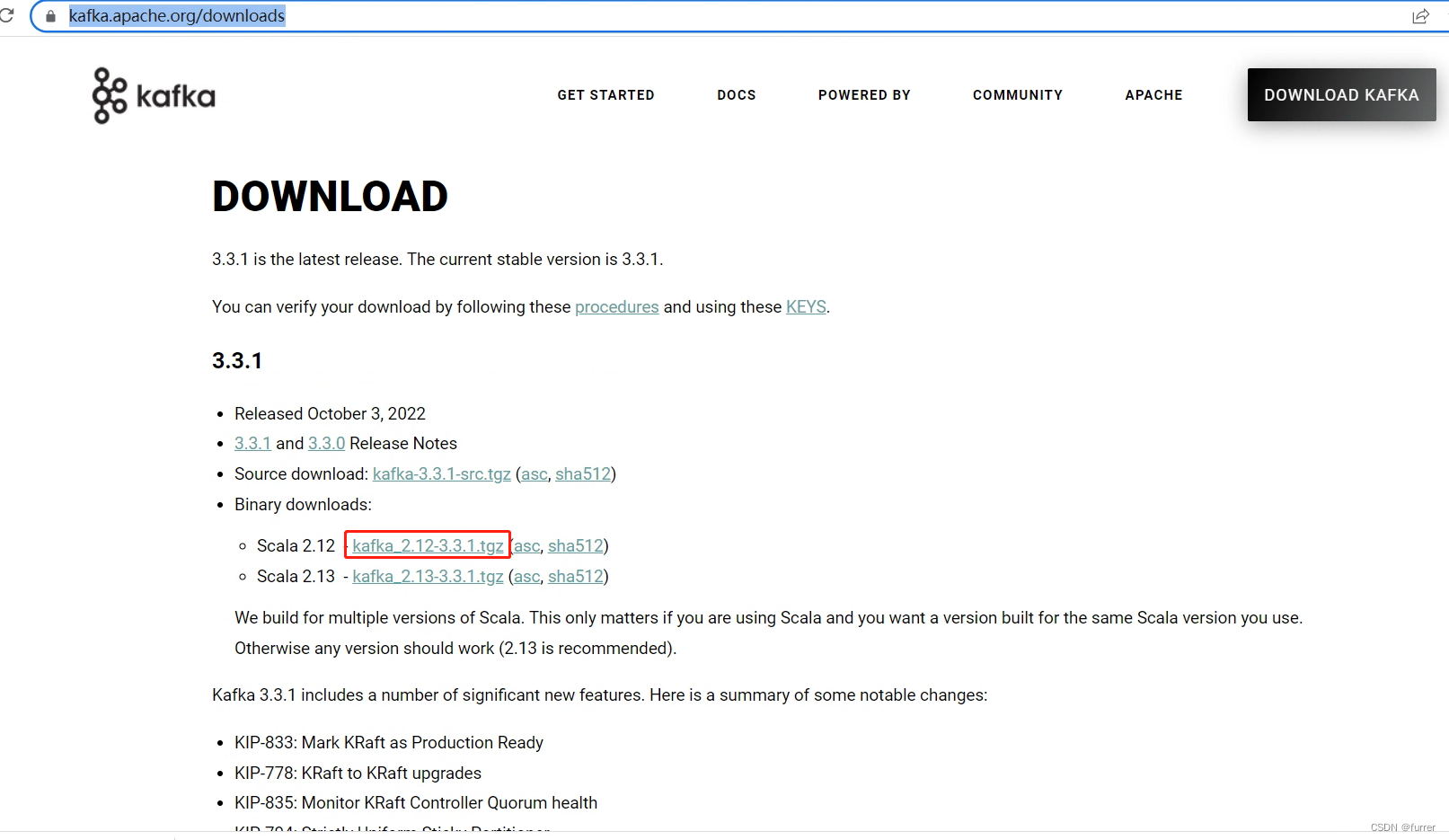Open the 3.3.1 release notes link
The image size is (1449, 840).
252,444
